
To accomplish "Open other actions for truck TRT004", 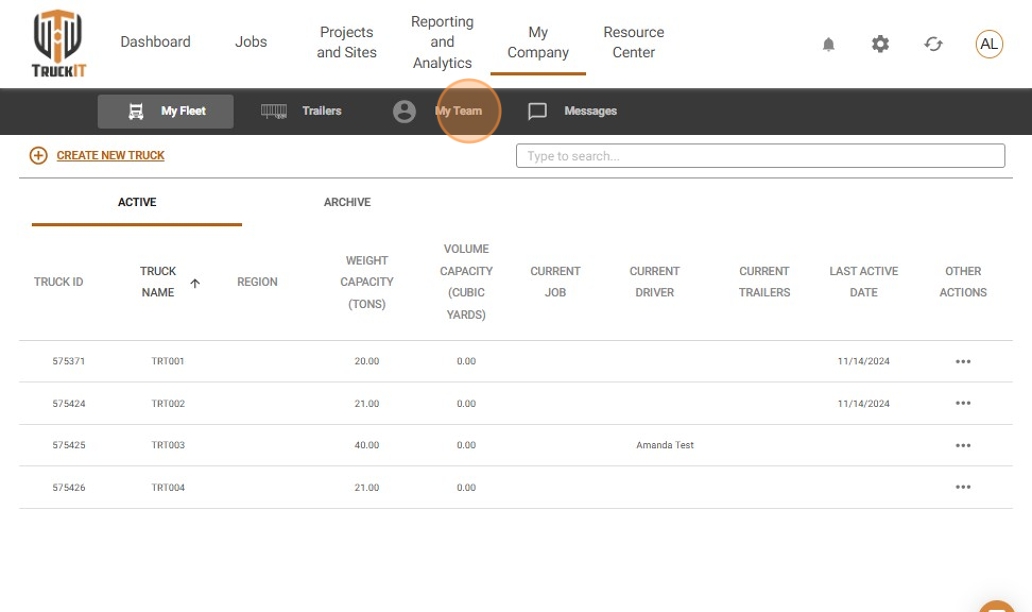I will (x=963, y=487).
